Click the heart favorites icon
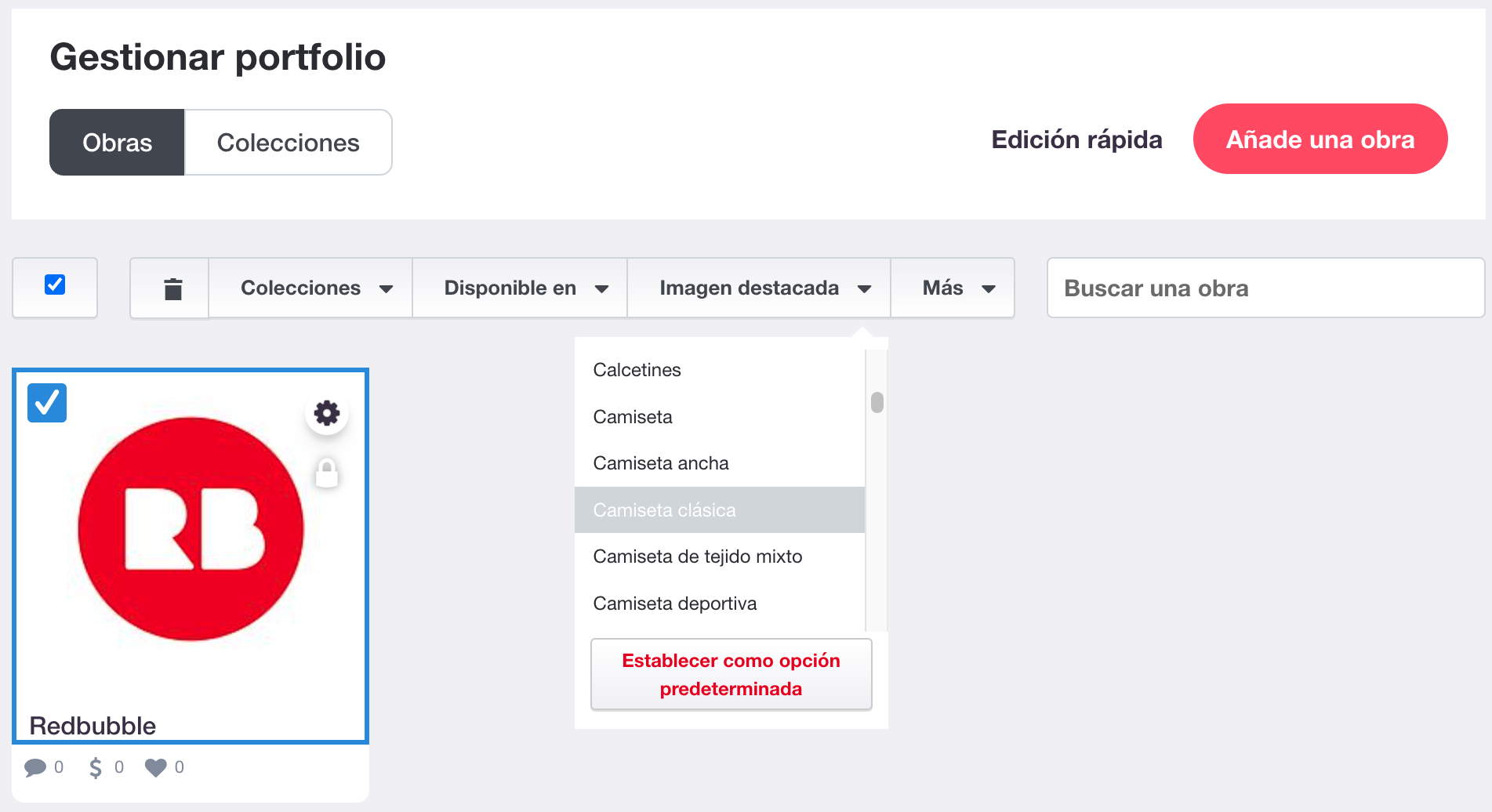The height and width of the screenshot is (812, 1492). click(156, 767)
